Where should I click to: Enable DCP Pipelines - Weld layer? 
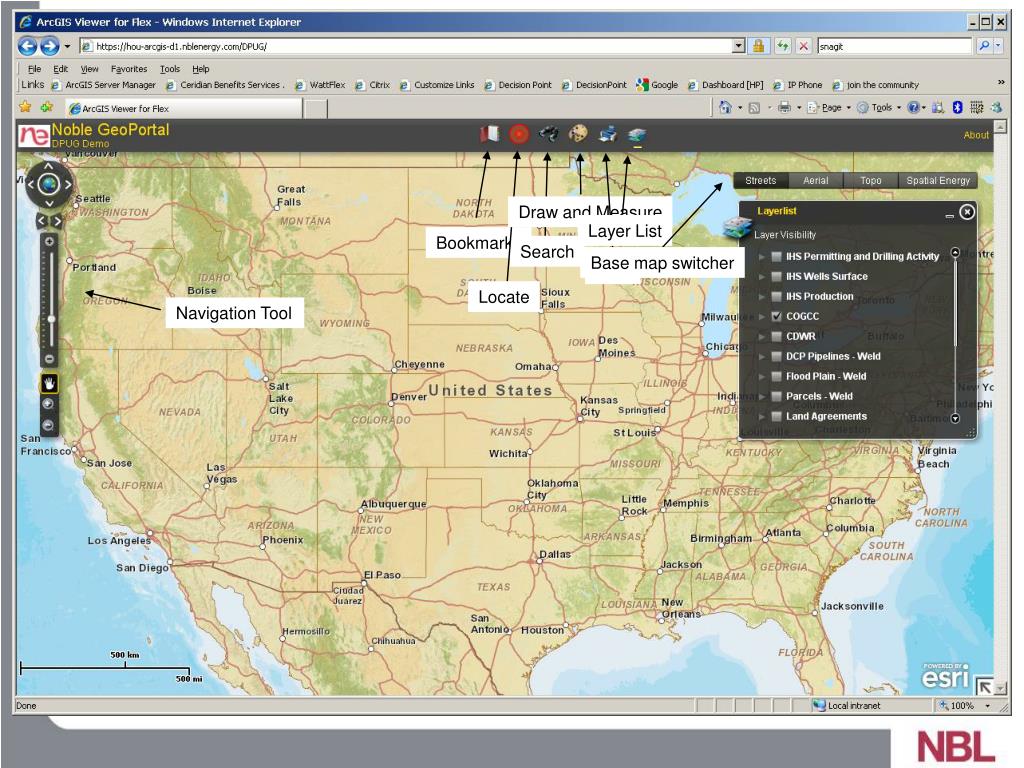click(x=776, y=357)
